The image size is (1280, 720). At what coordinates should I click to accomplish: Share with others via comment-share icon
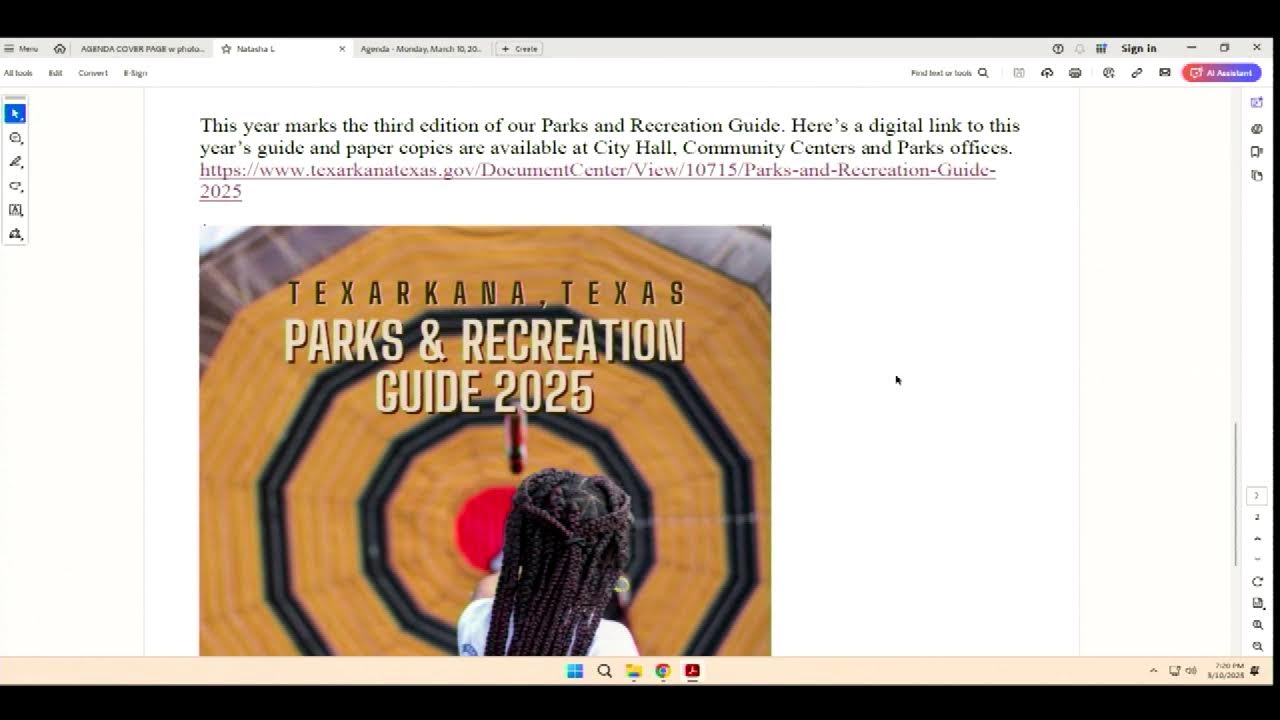(1108, 73)
